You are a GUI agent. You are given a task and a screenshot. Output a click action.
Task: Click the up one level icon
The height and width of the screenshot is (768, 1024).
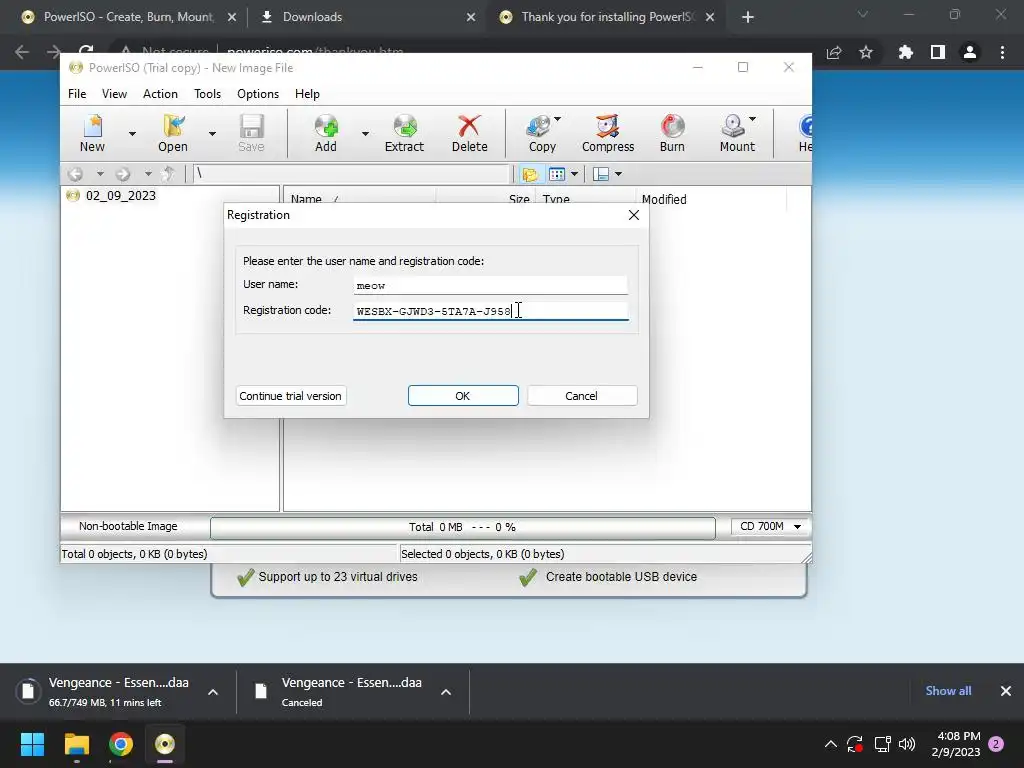coord(168,174)
